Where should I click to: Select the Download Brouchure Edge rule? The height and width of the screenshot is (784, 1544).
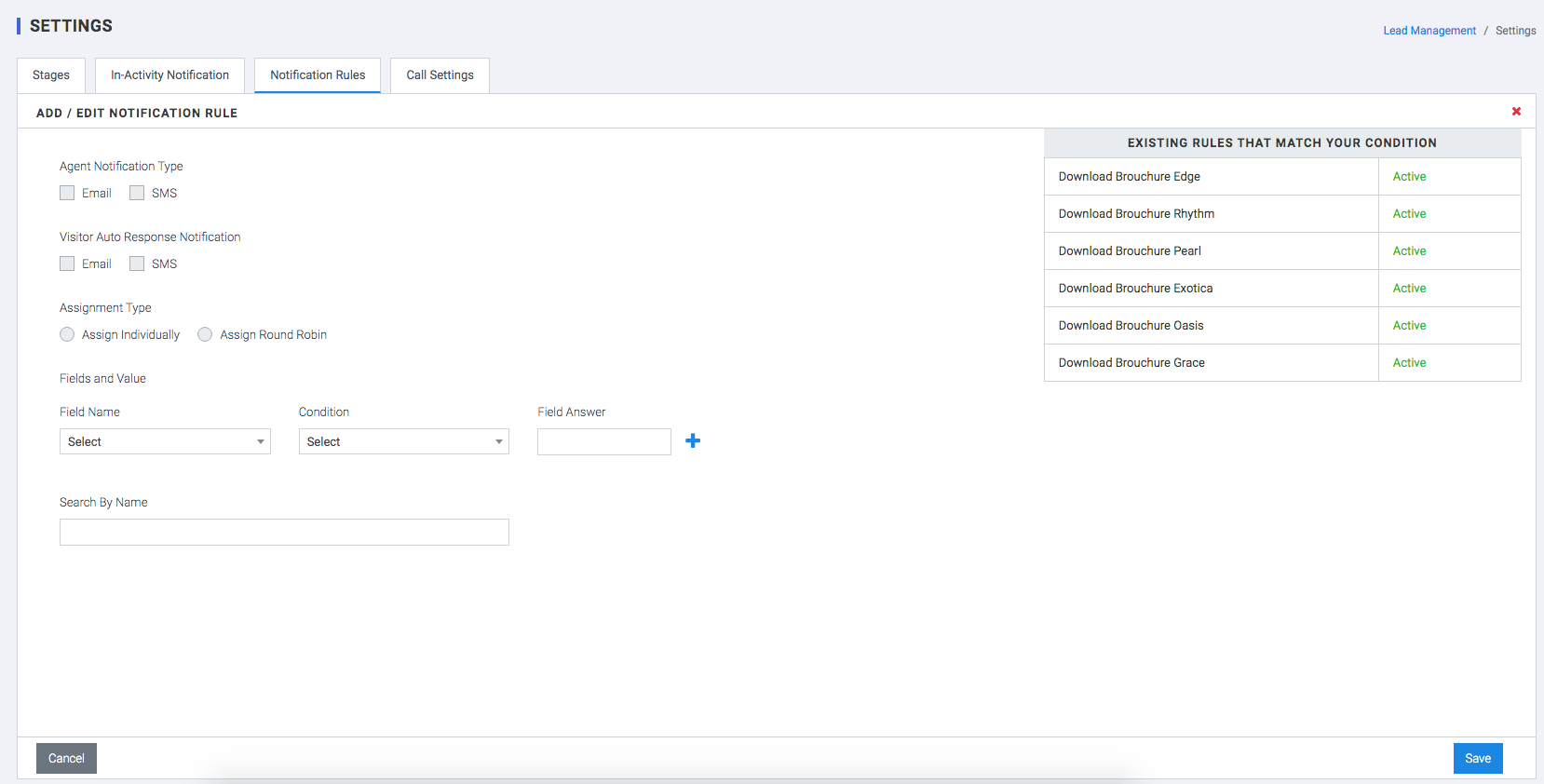(x=1130, y=176)
